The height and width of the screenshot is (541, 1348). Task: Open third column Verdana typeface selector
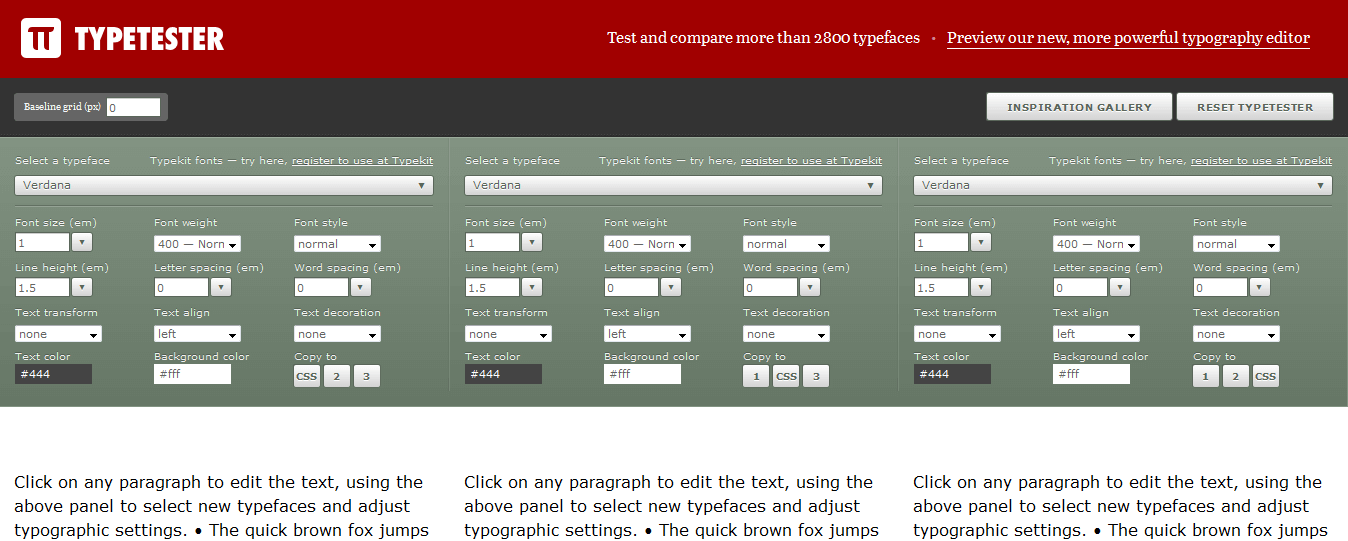coord(1123,185)
